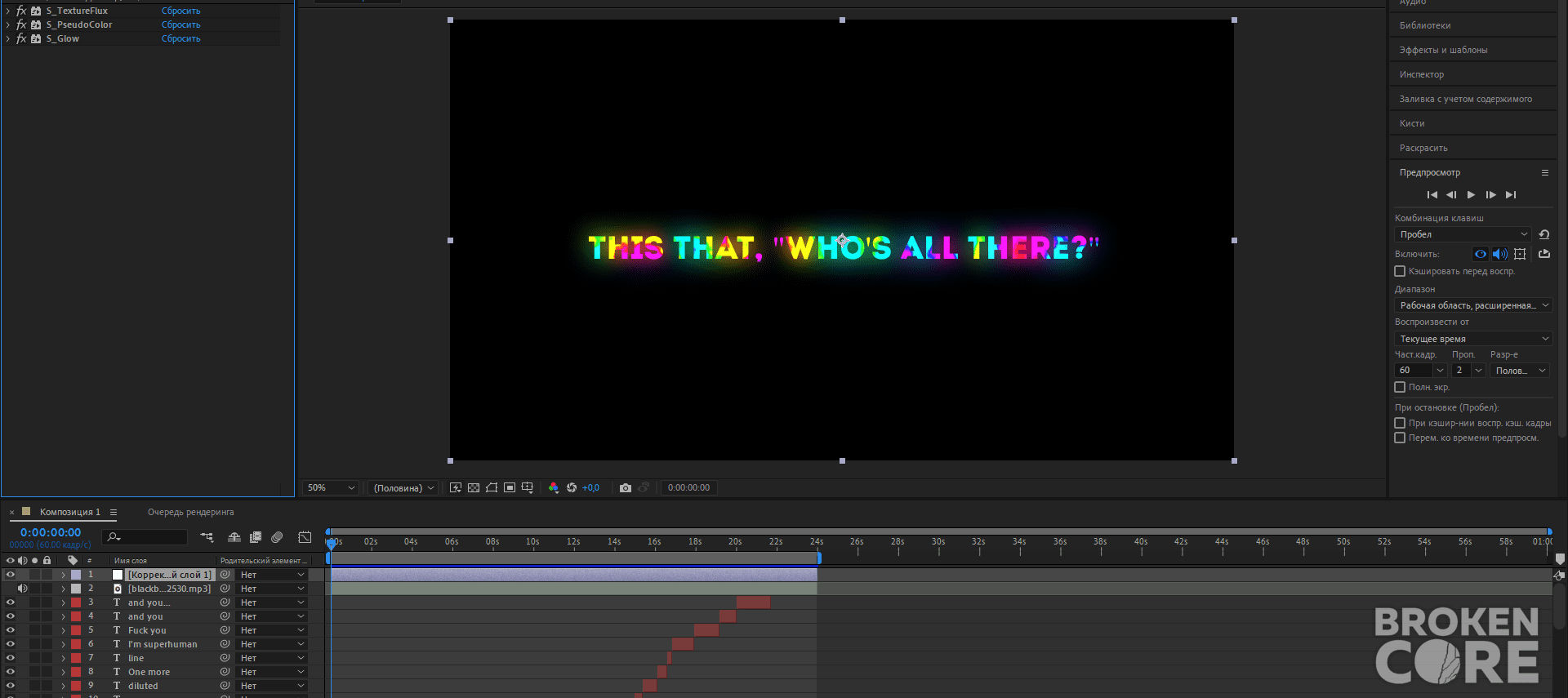
Task: Mute audio of the blackb mp3 layer
Action: [x=23, y=589]
